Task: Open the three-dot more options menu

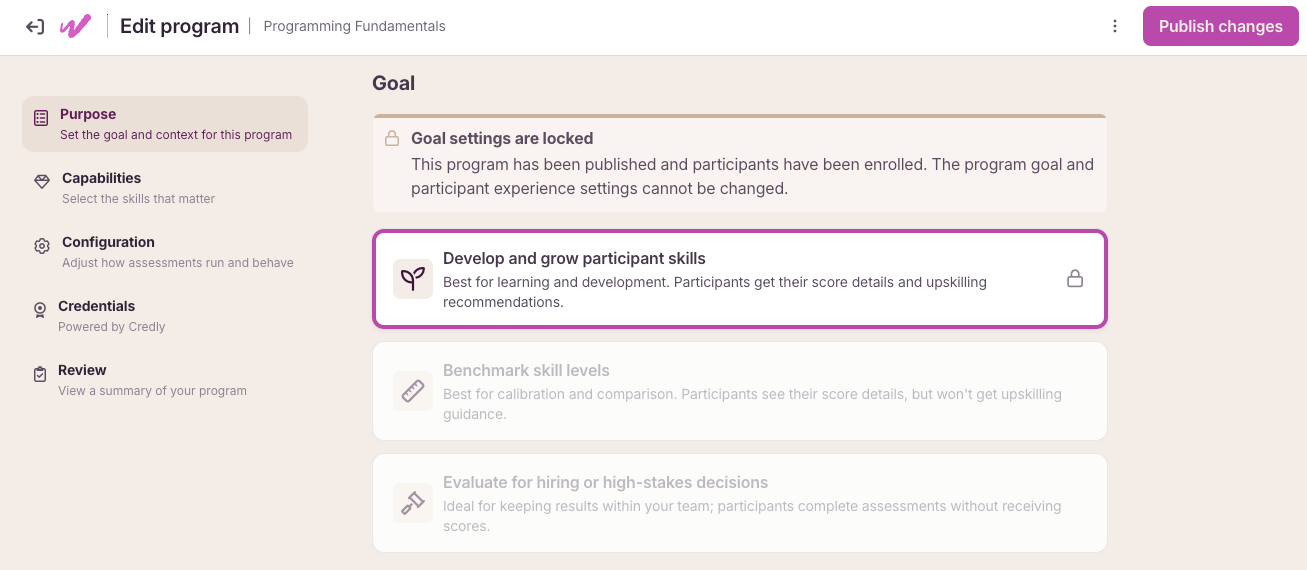Action: click(x=1115, y=27)
